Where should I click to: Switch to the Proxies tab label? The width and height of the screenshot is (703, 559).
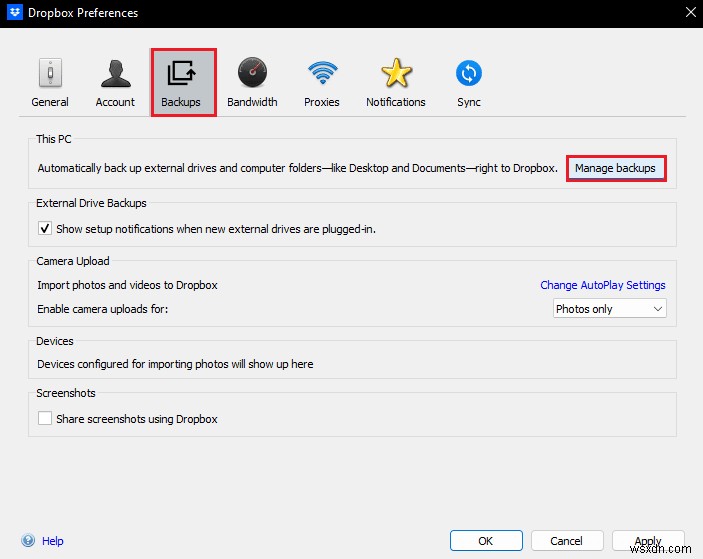point(321,102)
